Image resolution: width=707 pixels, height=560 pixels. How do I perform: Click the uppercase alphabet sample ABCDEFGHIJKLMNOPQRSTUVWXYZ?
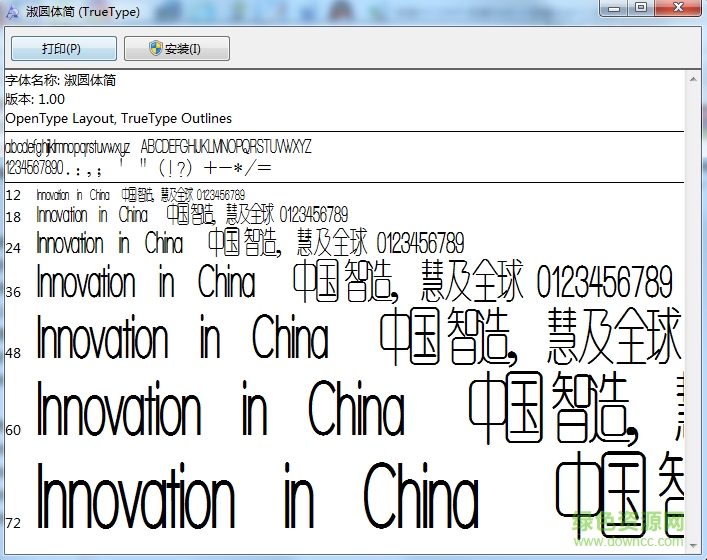226,147
